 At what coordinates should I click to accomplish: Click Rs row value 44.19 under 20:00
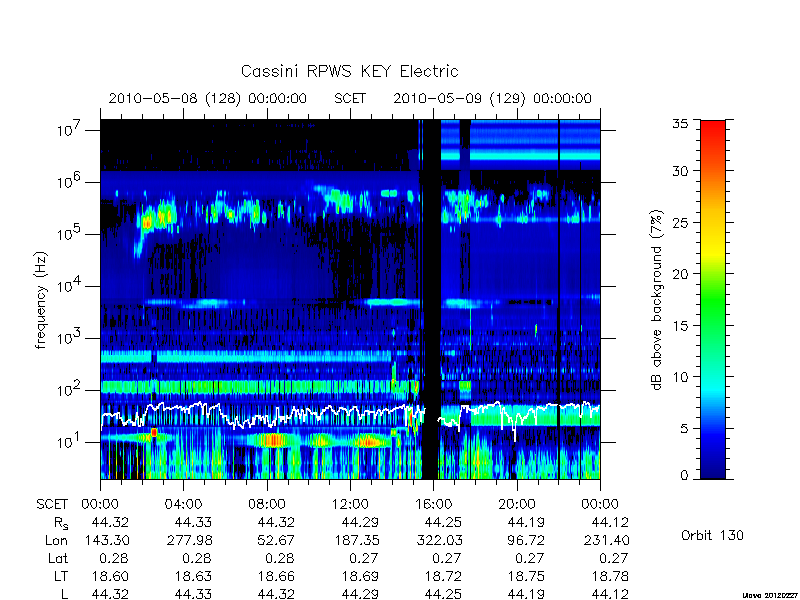526,522
